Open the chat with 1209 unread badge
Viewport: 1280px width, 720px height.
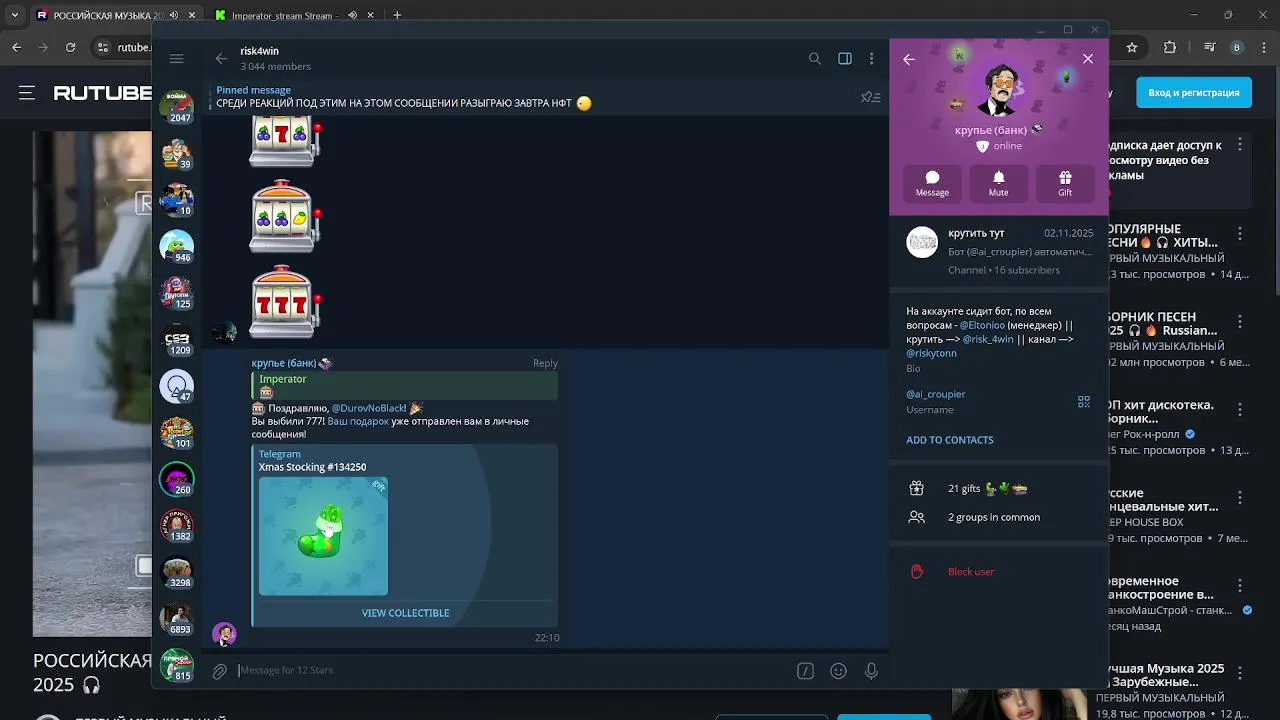pos(177,340)
